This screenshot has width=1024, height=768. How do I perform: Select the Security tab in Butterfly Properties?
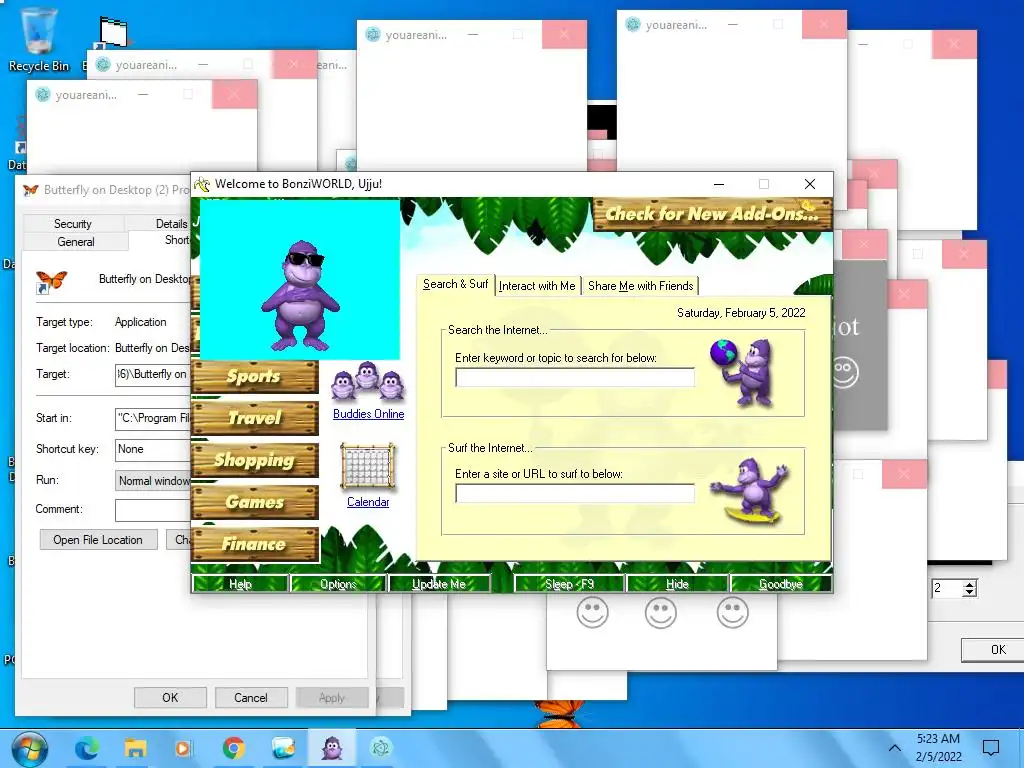coord(72,223)
